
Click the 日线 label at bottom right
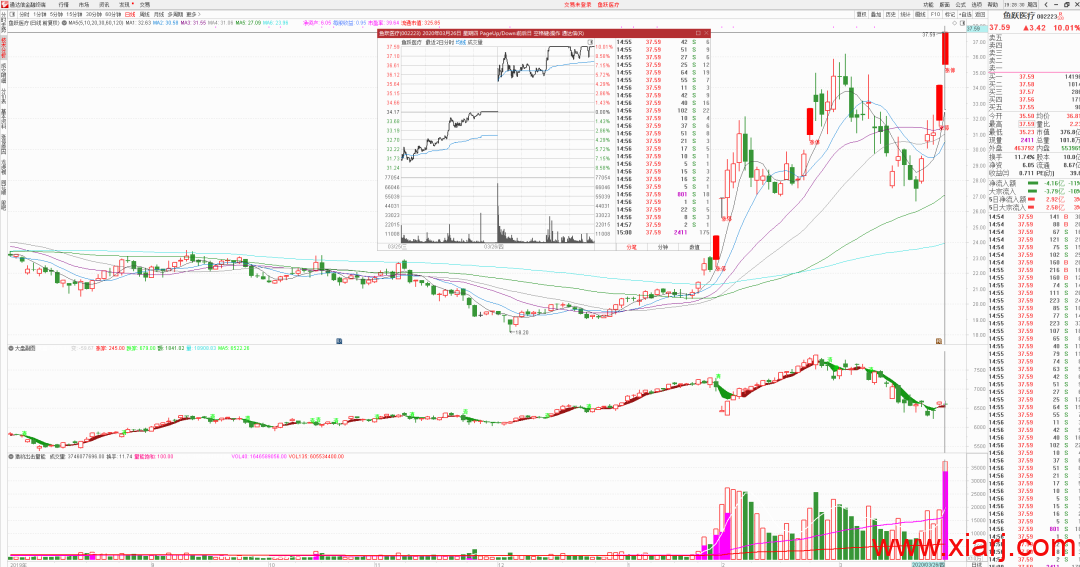976,564
